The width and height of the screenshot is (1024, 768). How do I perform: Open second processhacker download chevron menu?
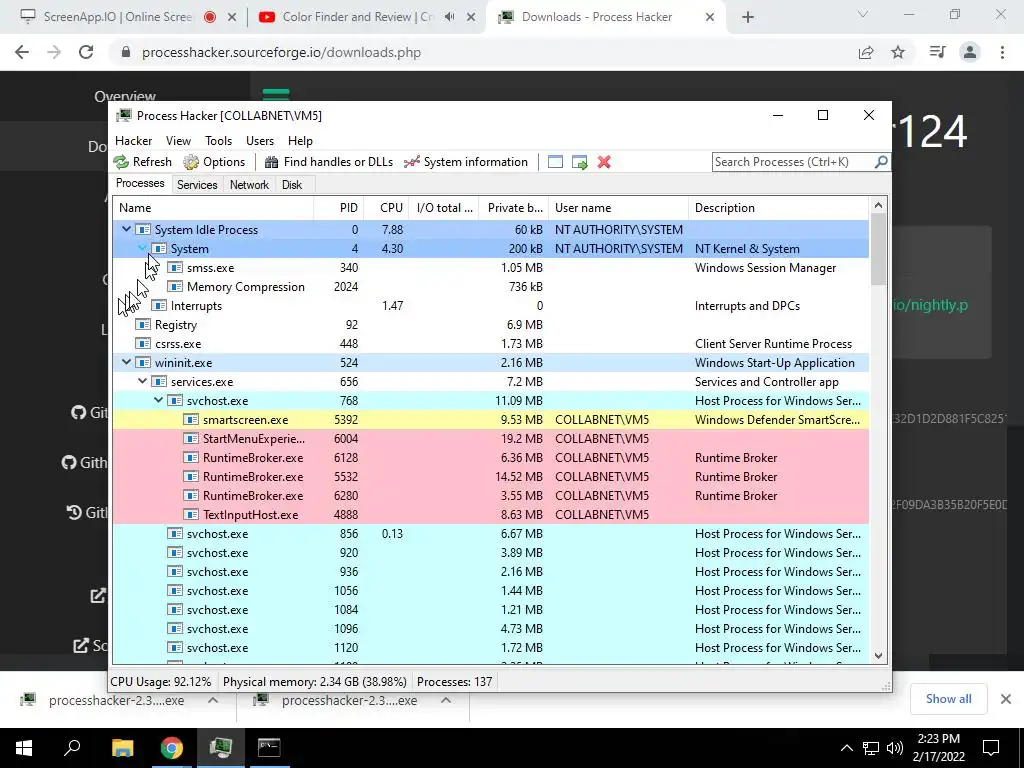pyautogui.click(x=446, y=700)
